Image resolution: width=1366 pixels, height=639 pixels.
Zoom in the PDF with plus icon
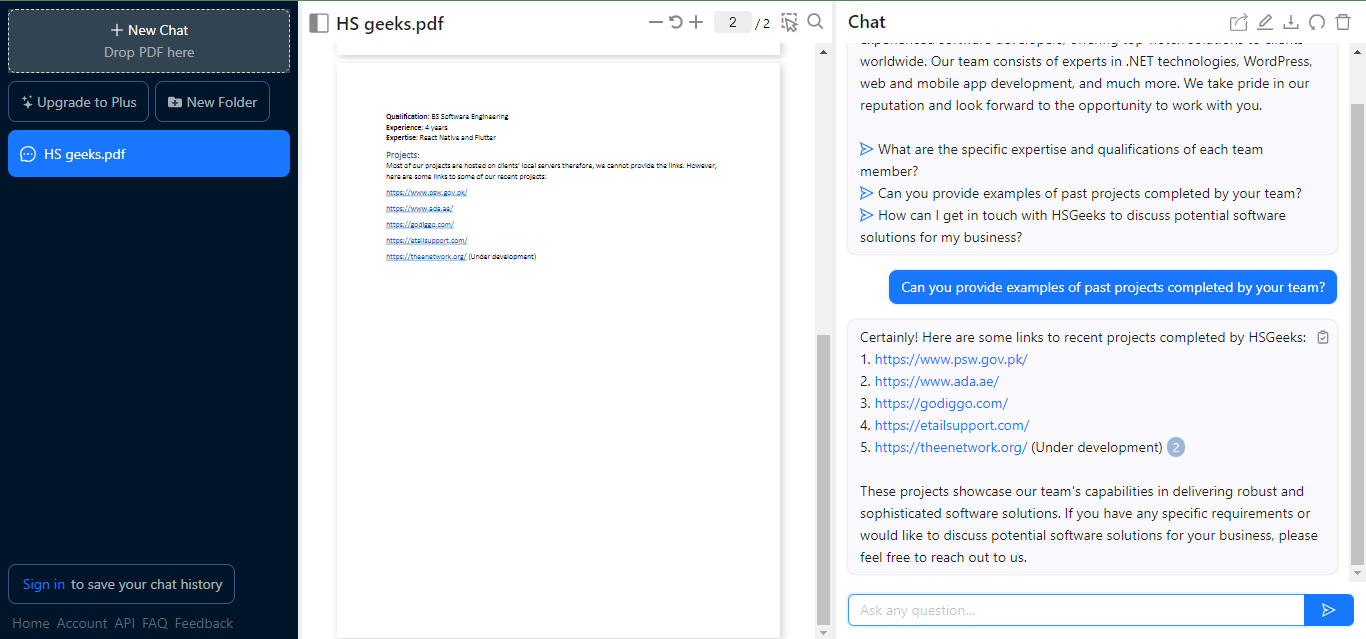[x=696, y=22]
